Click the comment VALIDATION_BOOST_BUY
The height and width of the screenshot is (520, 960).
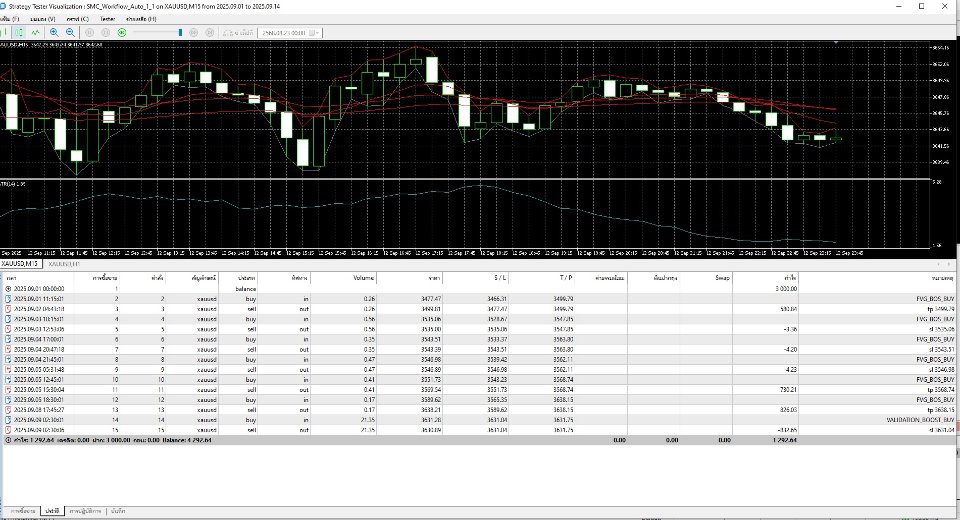pyautogui.click(x=920, y=420)
